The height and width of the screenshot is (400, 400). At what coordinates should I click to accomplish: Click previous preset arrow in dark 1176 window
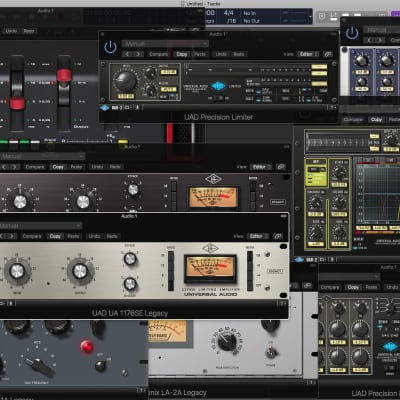pyautogui.click(x=4, y=167)
